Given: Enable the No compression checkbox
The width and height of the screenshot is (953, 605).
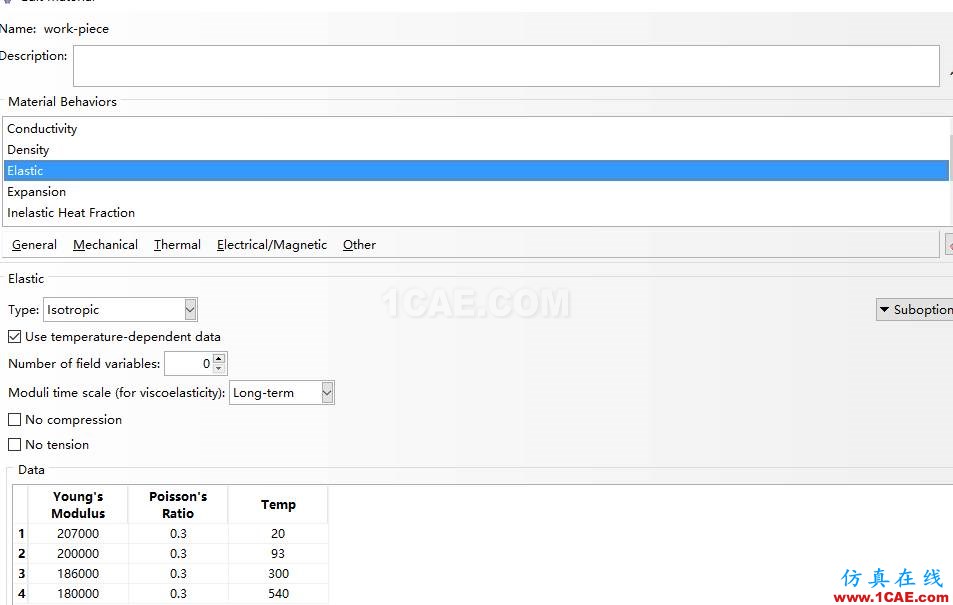Looking at the screenshot, I should point(15,420).
